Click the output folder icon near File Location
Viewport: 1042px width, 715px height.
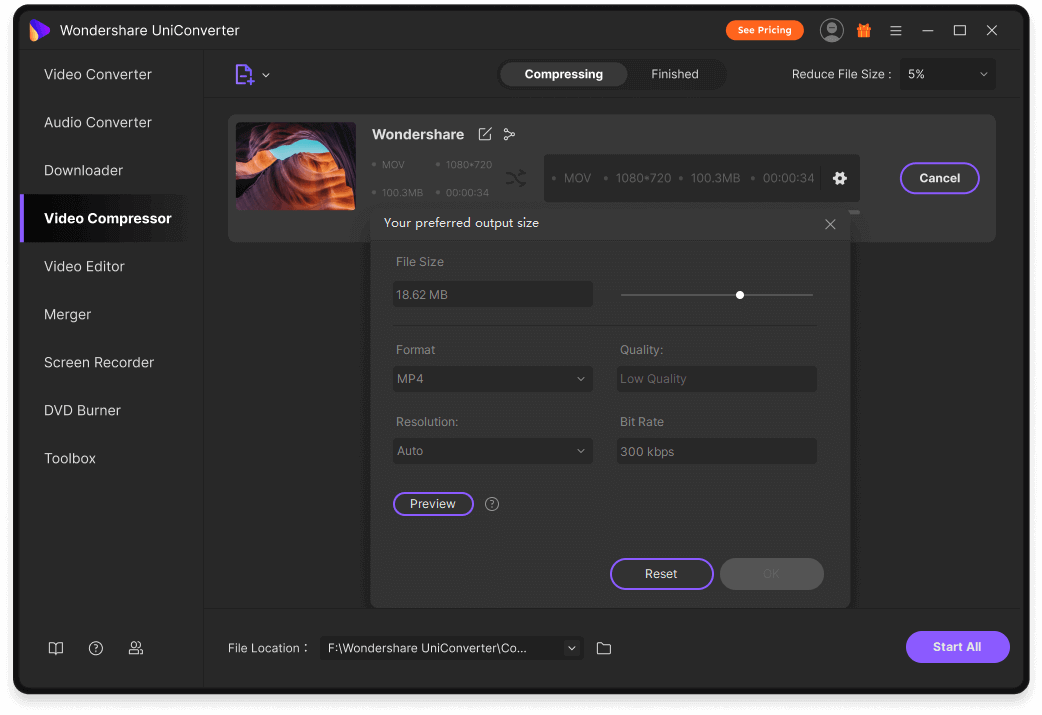(x=603, y=648)
